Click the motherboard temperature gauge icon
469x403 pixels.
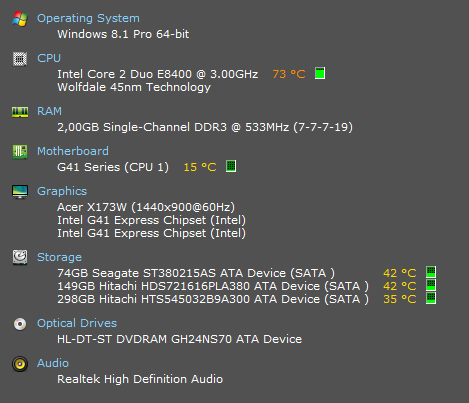tap(231, 166)
